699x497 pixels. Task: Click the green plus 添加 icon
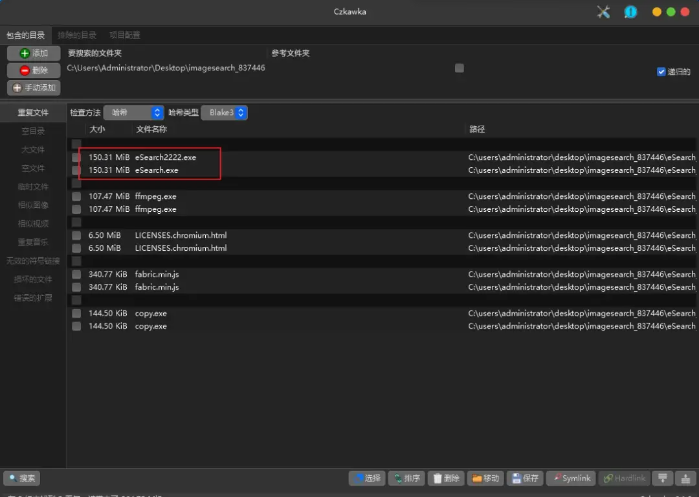coord(25,53)
